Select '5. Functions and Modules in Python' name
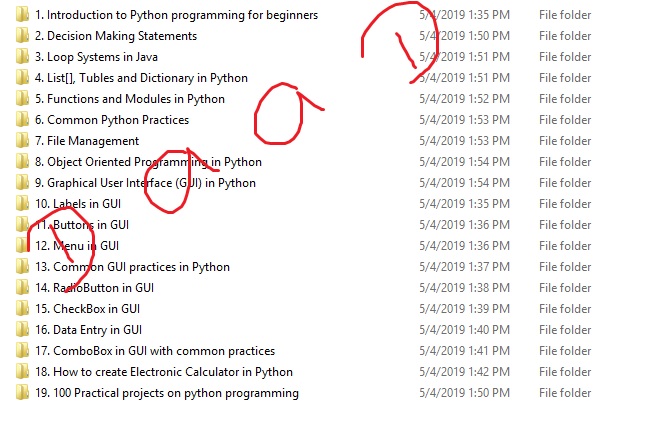The image size is (661, 427). [130, 99]
